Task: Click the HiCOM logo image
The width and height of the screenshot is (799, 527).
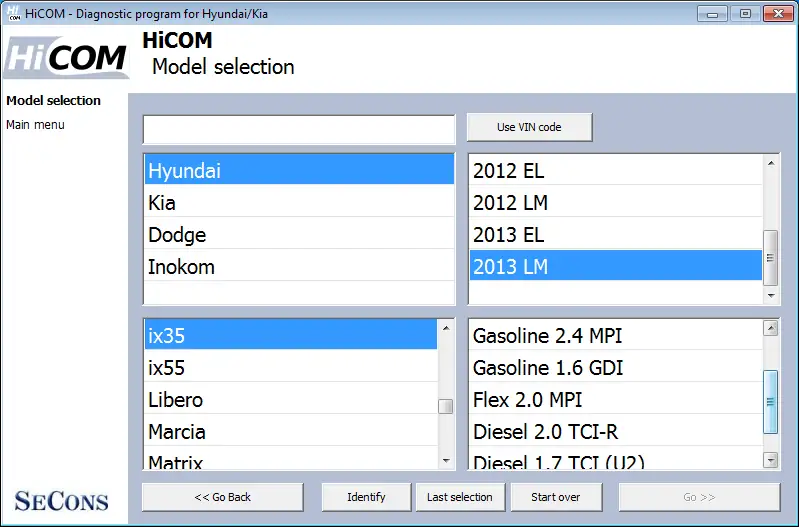Action: (66, 57)
